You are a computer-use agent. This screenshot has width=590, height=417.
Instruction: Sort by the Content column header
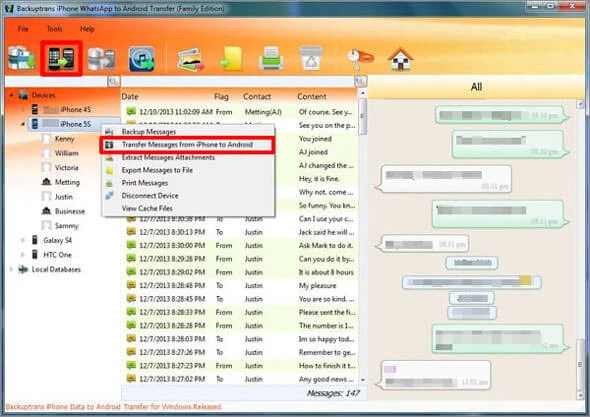pyautogui.click(x=312, y=97)
